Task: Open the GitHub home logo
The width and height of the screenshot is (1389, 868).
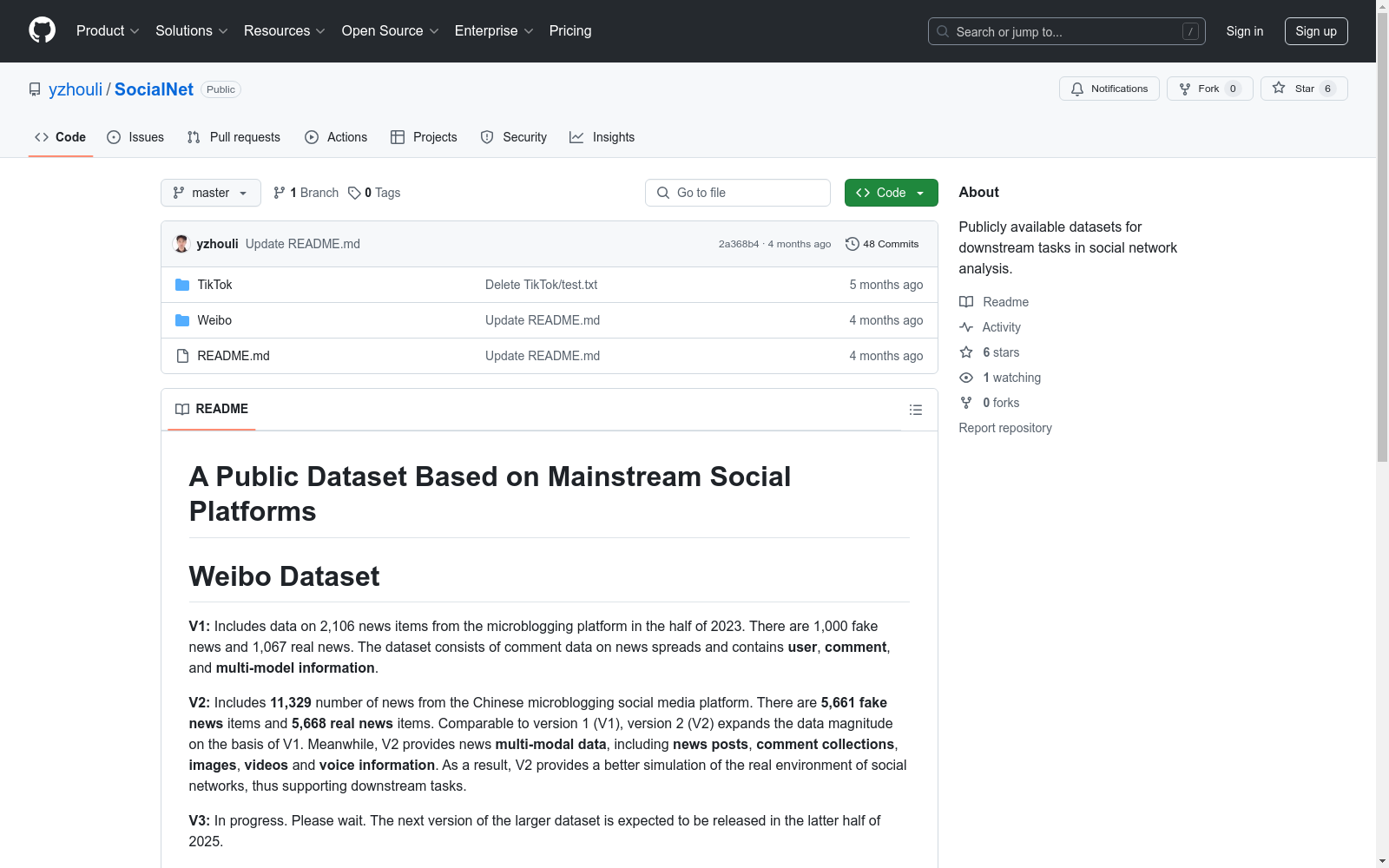Action: pos(42,30)
